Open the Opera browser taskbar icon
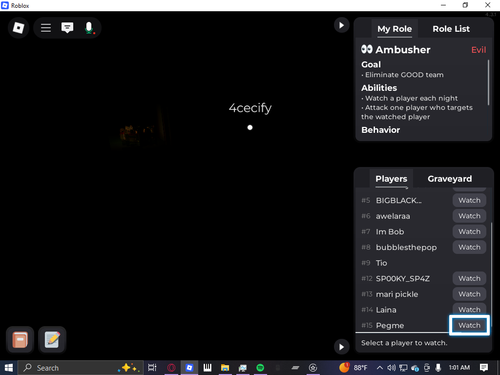The height and width of the screenshot is (375, 500). pos(171,368)
